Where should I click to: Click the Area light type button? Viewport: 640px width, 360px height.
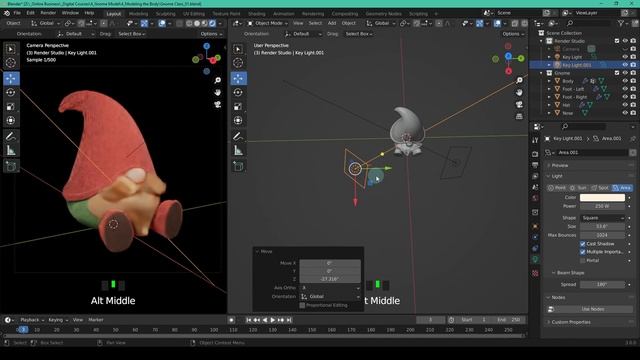pos(622,188)
